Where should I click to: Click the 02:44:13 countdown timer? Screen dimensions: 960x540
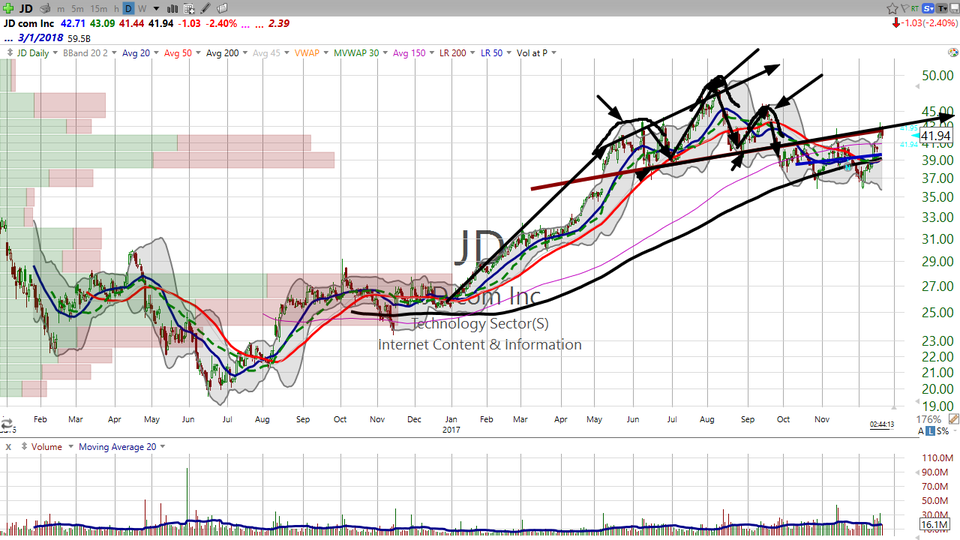tap(882, 424)
